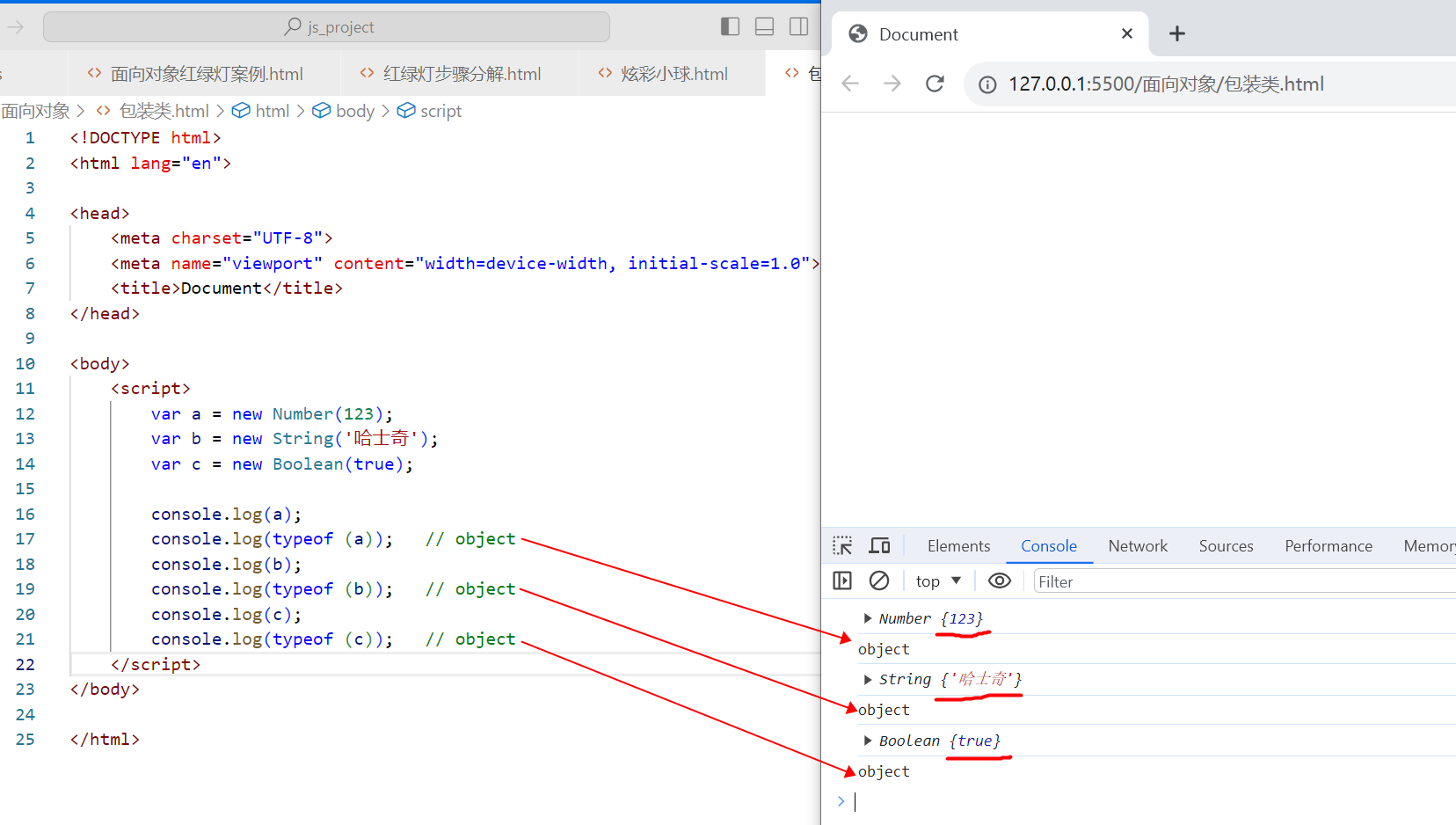The image size is (1456, 825).
Task: Click the console.log(a); code line
Action: tap(227, 514)
